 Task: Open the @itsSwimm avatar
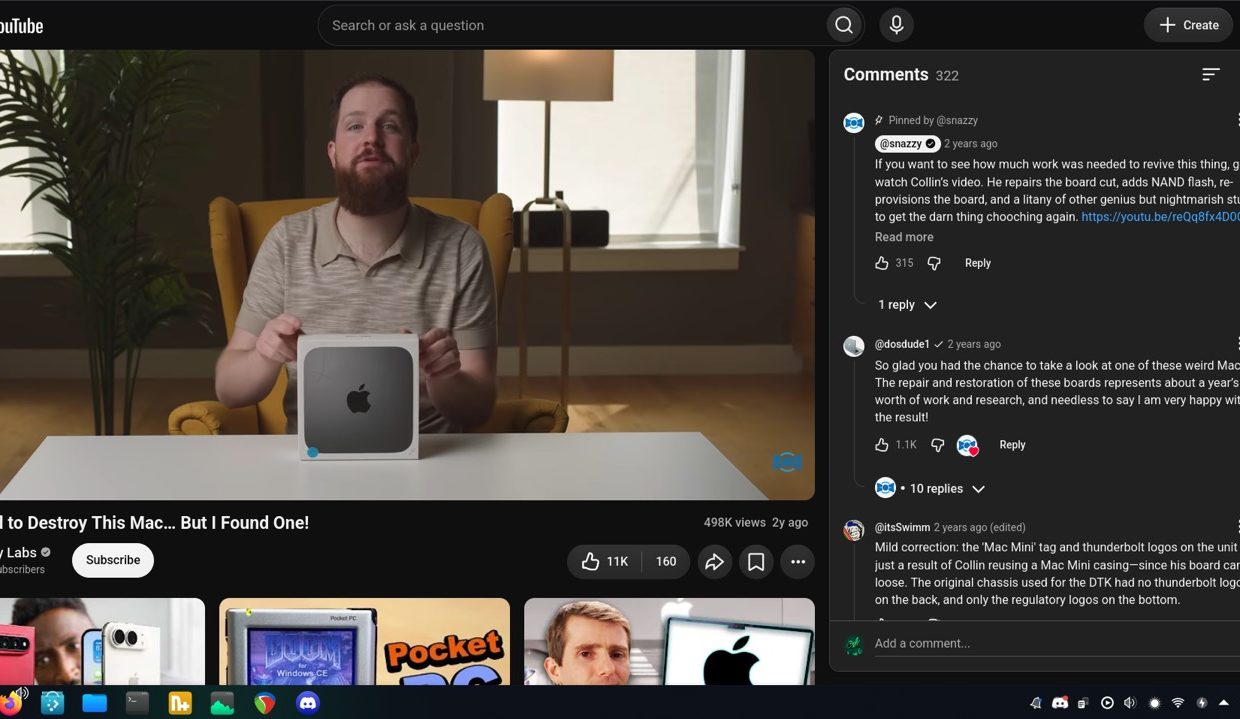[x=854, y=530]
